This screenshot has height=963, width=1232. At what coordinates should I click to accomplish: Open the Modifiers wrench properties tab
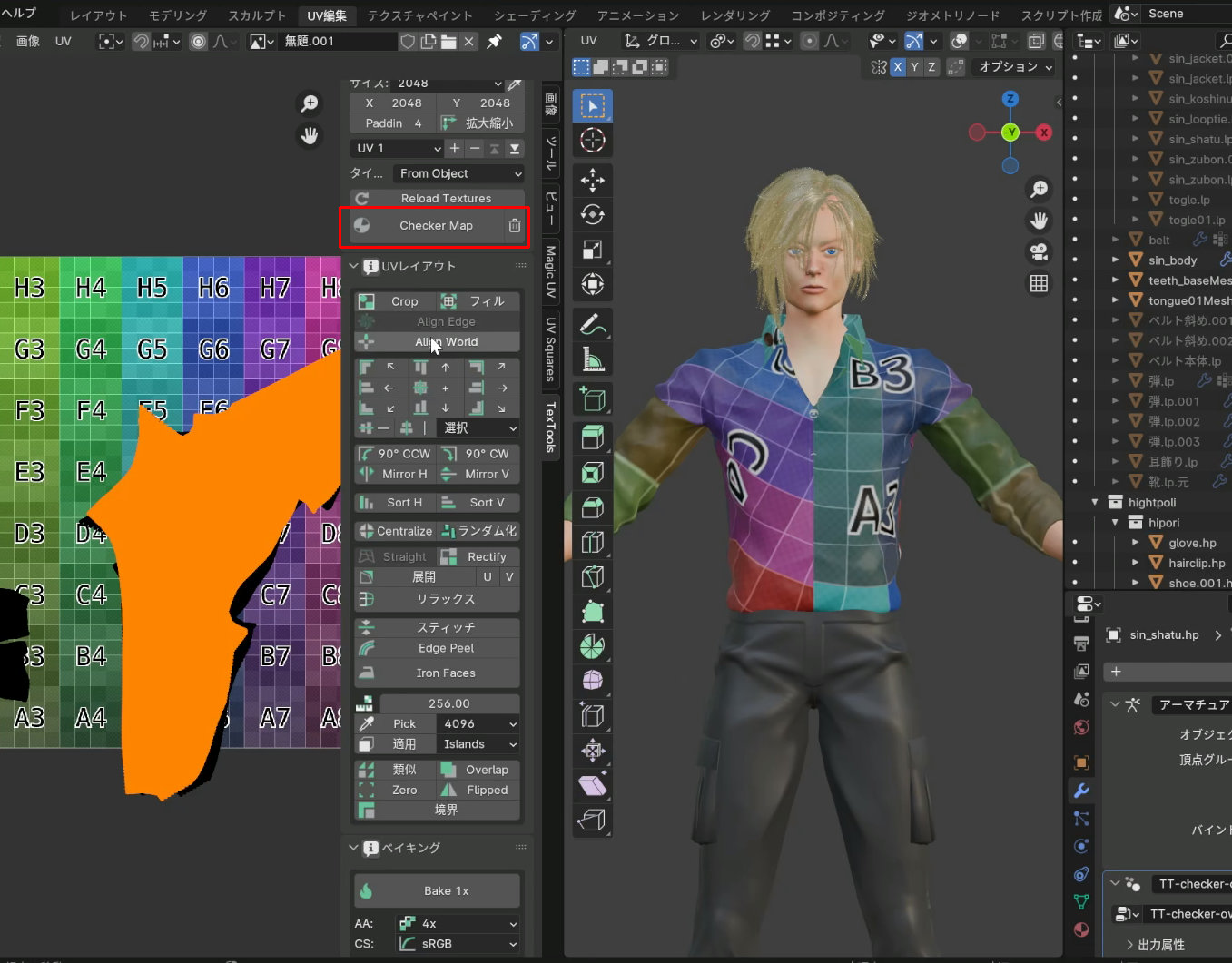1081,791
